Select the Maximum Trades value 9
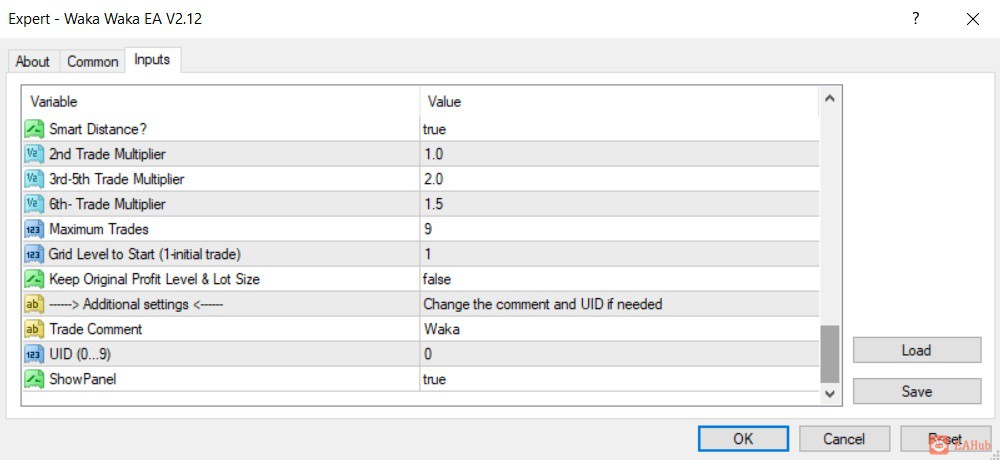The image size is (1000, 460). 427,229
